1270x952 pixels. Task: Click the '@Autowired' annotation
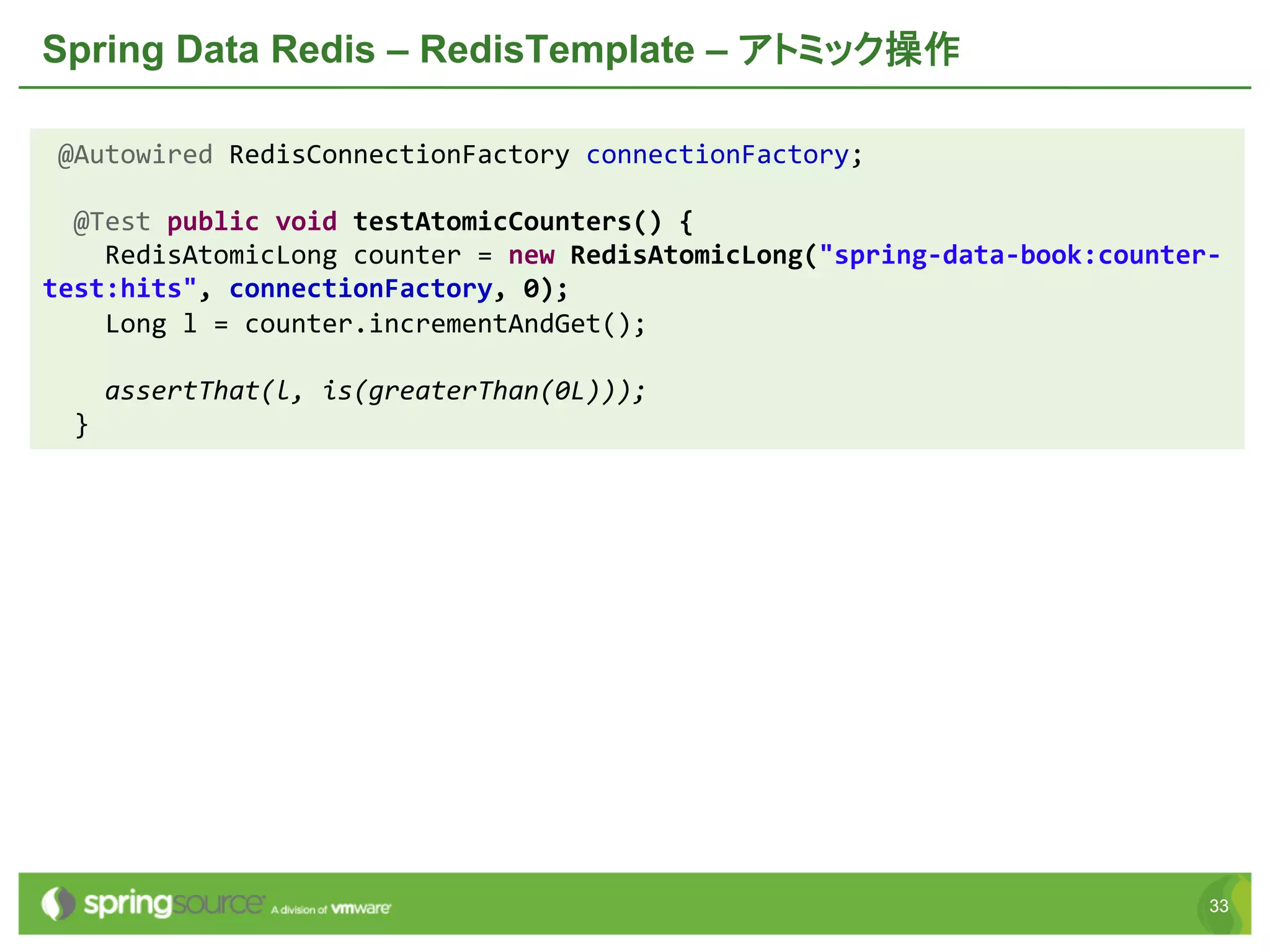pyautogui.click(x=135, y=154)
